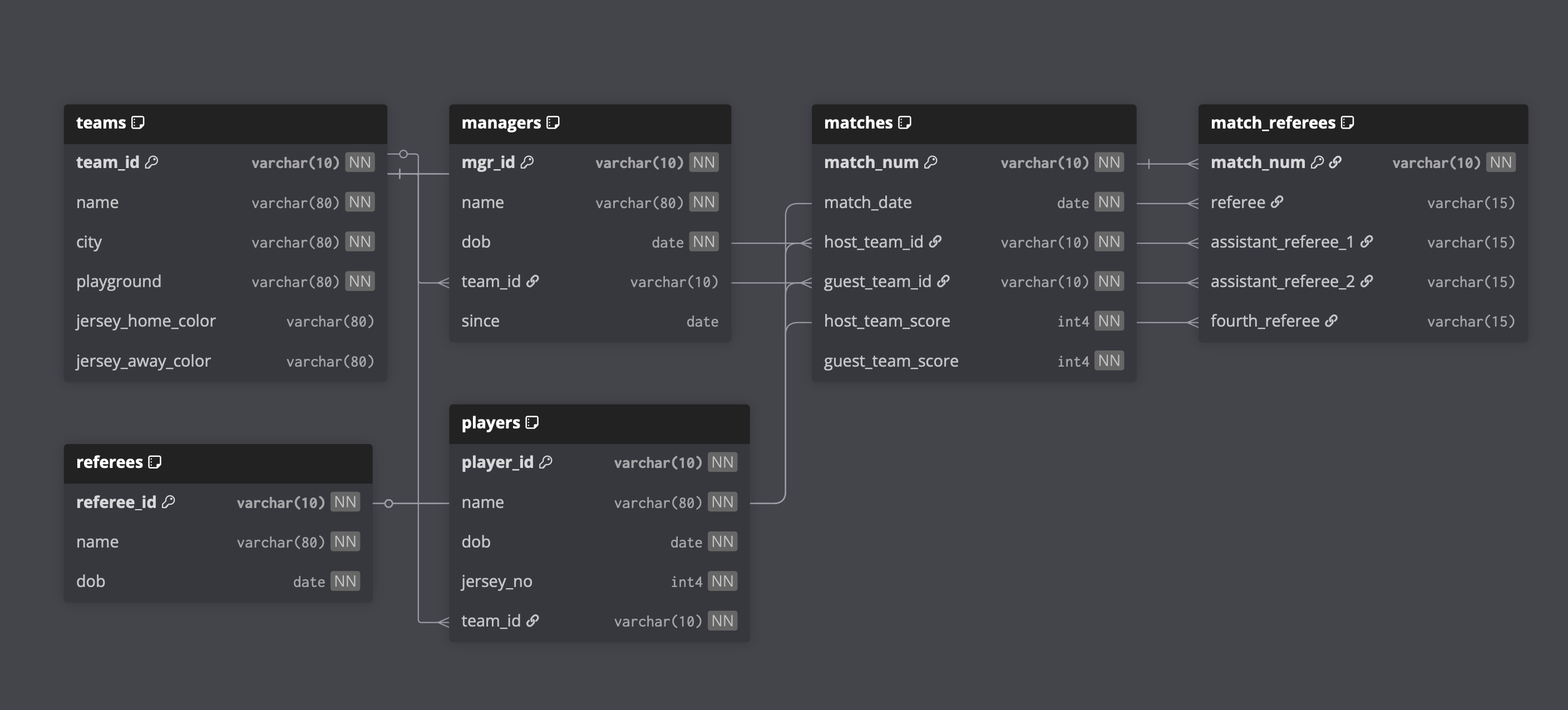Click the note icon beside matches title
The width and height of the screenshot is (1568, 710).
pyautogui.click(x=905, y=123)
